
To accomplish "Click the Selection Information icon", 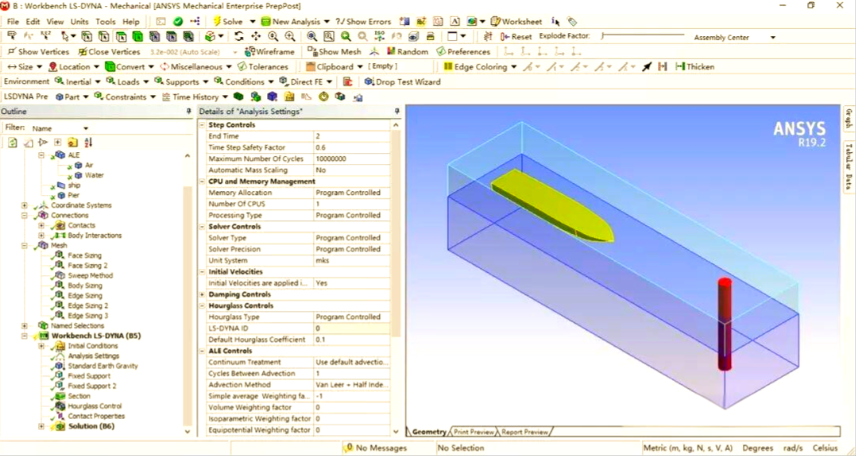I will point(555,21).
